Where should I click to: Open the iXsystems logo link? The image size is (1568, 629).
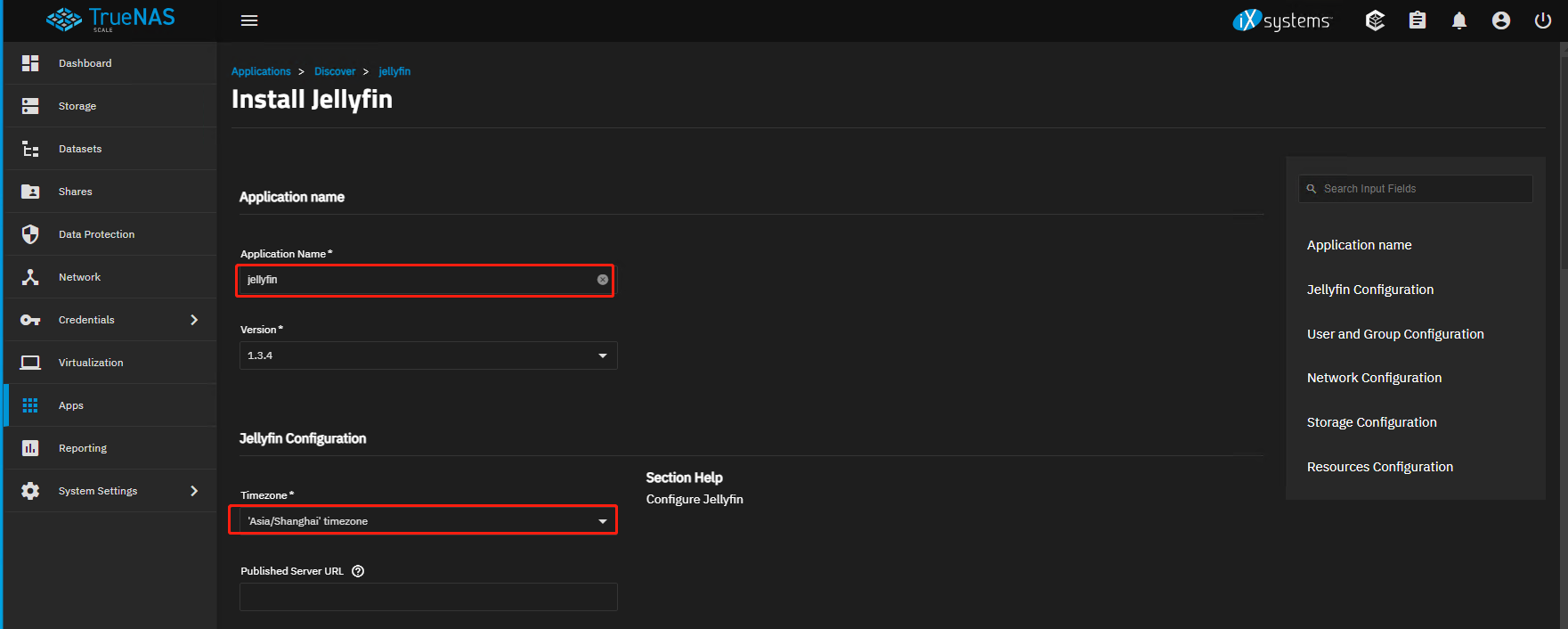1282,20
